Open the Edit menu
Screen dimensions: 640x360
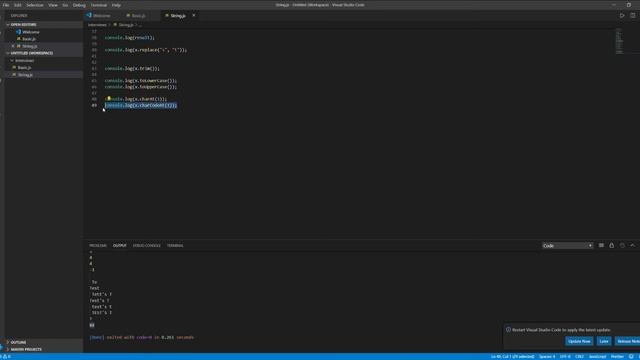pos(18,5)
